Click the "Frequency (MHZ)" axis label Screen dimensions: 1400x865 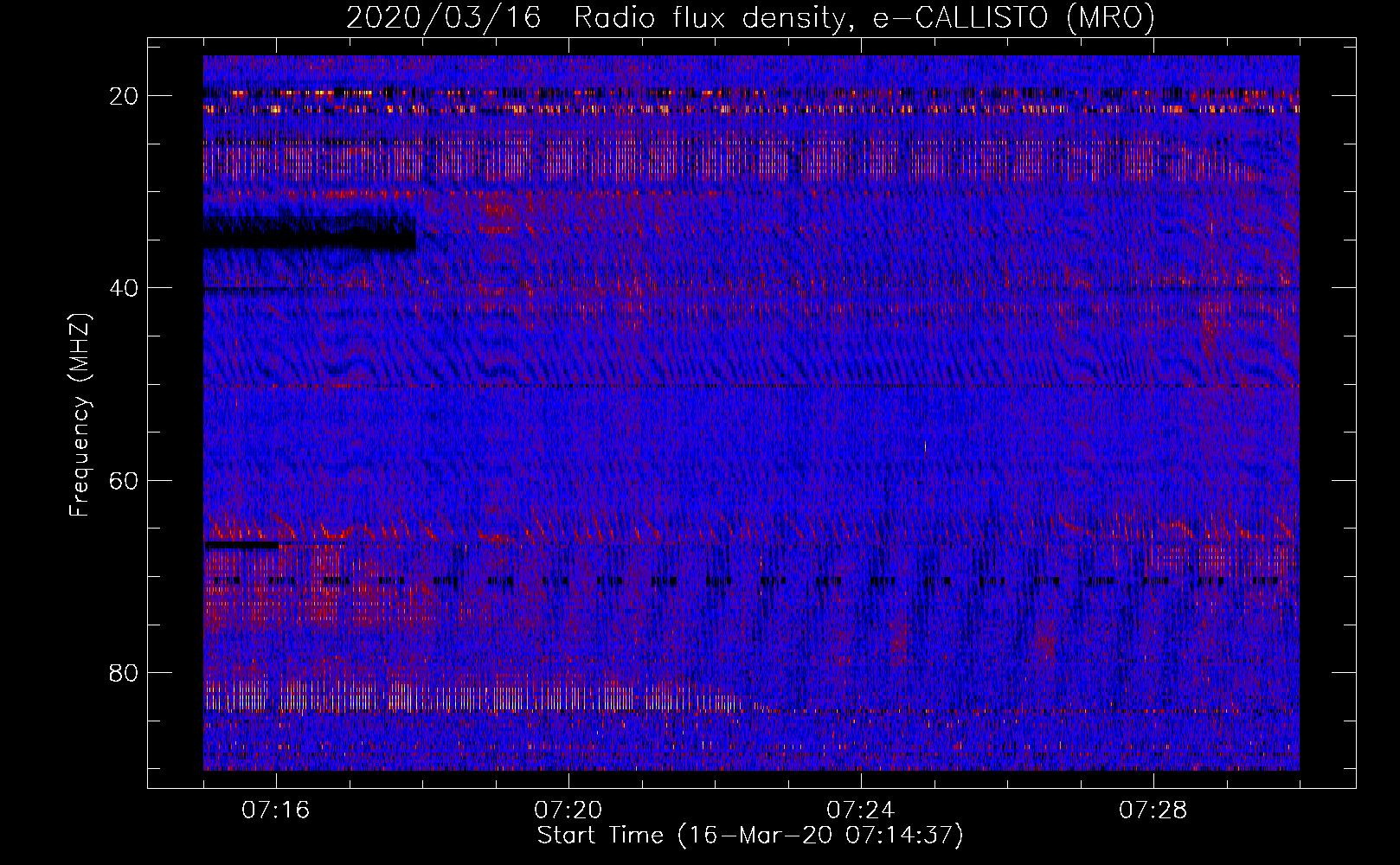pyautogui.click(x=80, y=415)
